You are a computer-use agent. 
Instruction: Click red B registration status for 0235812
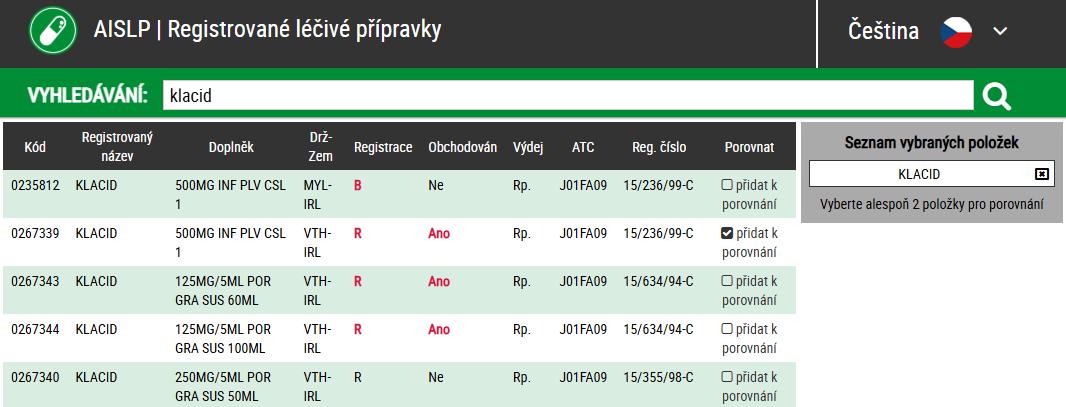pos(358,185)
